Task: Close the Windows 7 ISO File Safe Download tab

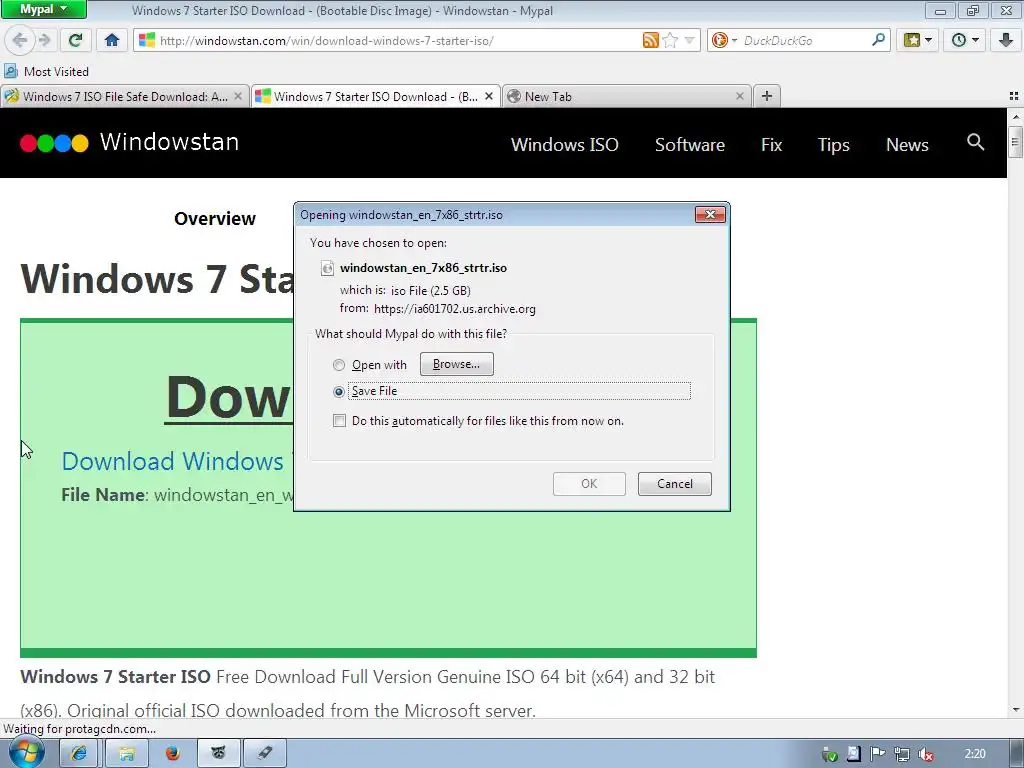Action: coord(238,97)
